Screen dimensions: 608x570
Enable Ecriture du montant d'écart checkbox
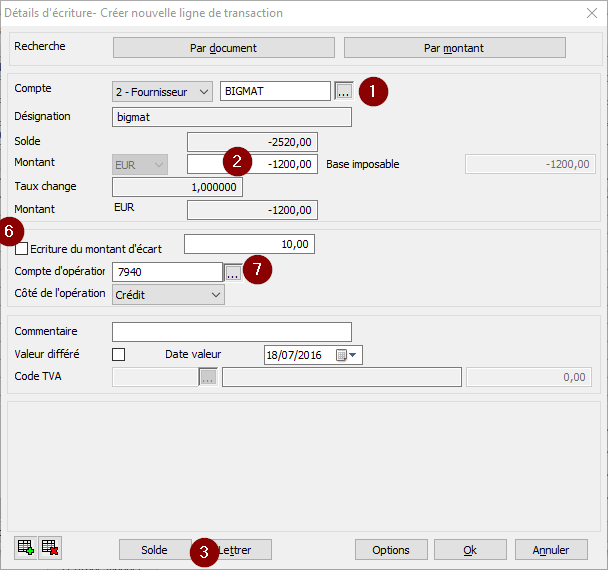pyautogui.click(x=22, y=248)
